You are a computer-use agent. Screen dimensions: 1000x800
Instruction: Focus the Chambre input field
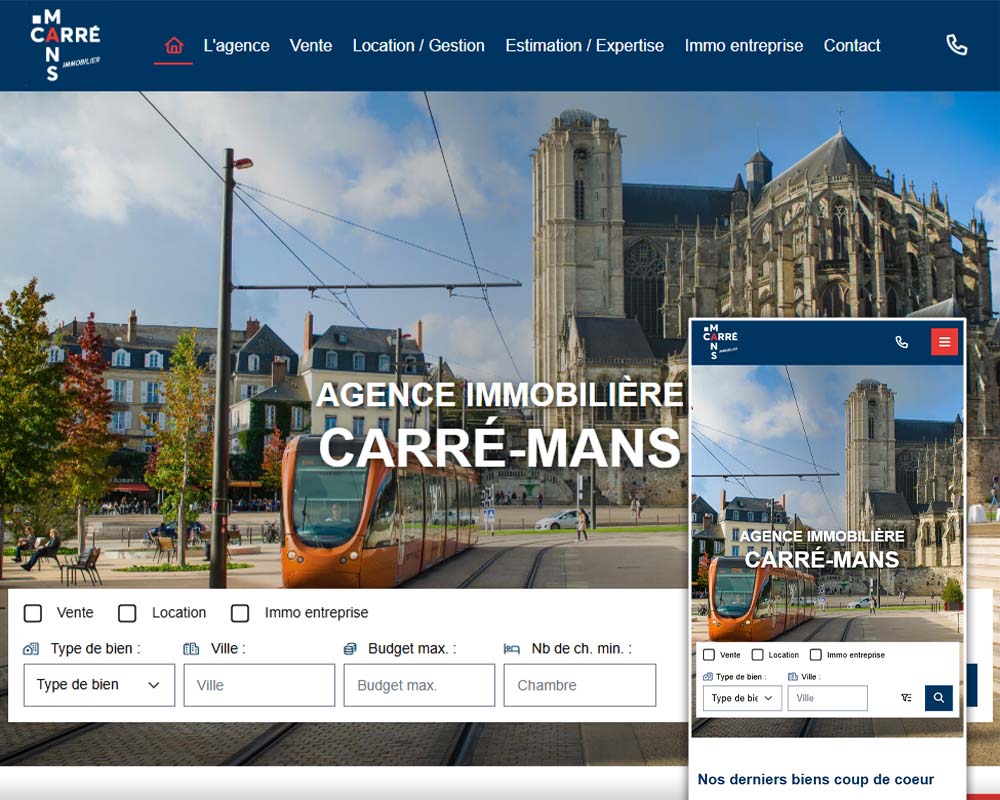point(580,685)
